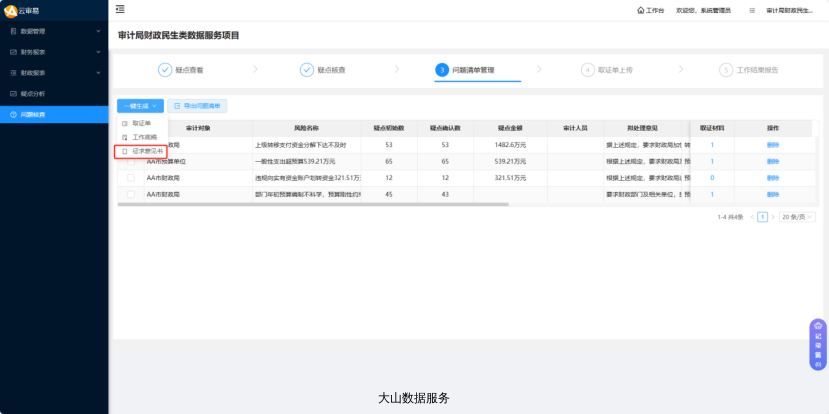Screen dimensions: 829x414
Task: Click the 疑点查看 step checkmark icon
Action: click(165, 70)
